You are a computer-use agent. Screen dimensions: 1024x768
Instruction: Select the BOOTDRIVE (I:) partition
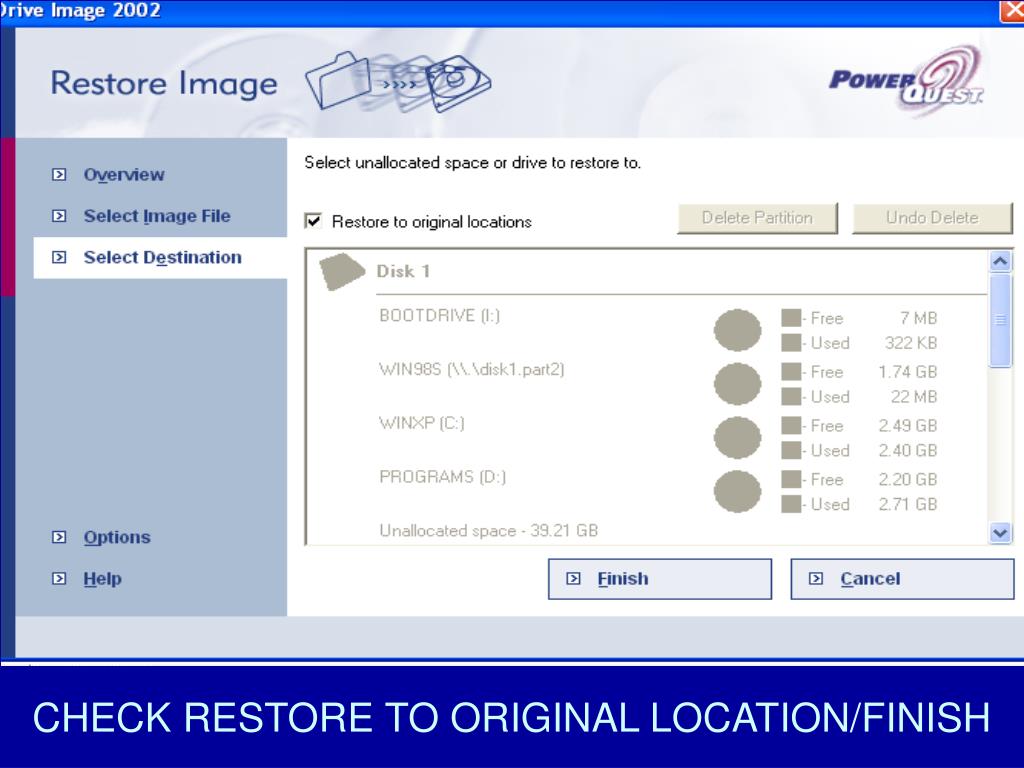tap(440, 315)
